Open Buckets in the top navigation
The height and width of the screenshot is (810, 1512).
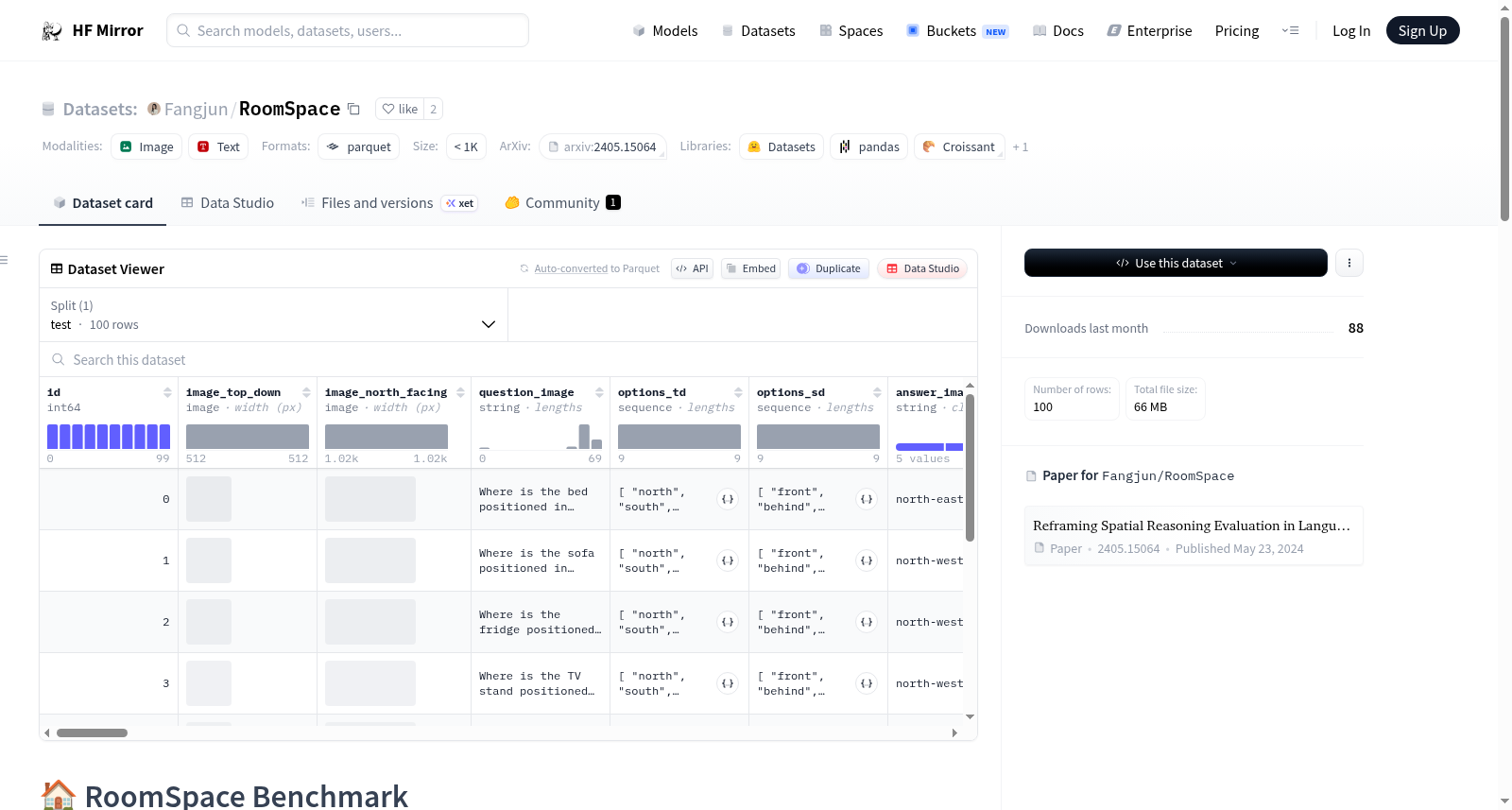point(957,30)
